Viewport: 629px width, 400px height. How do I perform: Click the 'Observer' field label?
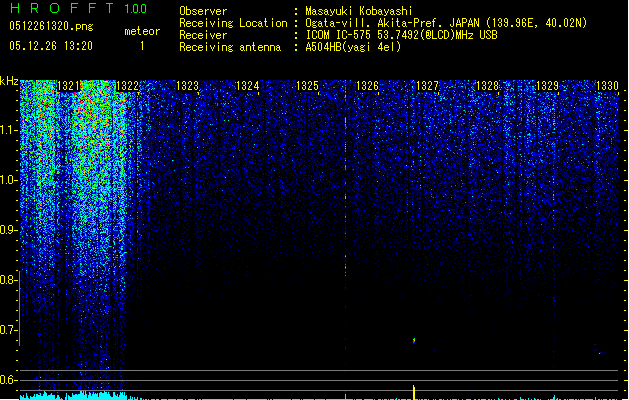(x=203, y=11)
